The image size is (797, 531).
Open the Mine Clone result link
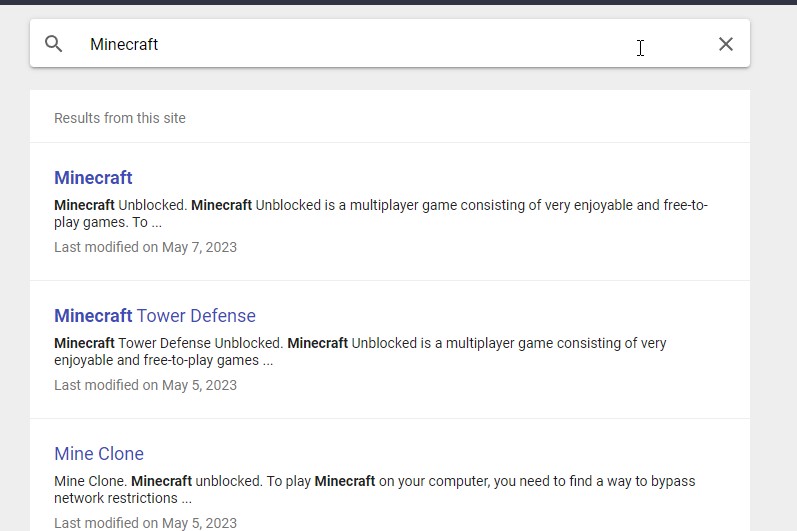coord(99,454)
